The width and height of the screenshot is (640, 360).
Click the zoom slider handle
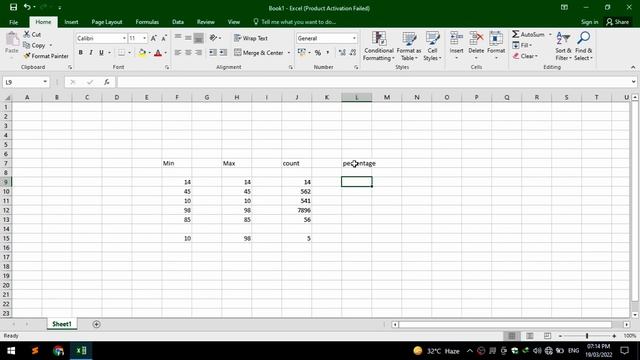click(x=587, y=336)
